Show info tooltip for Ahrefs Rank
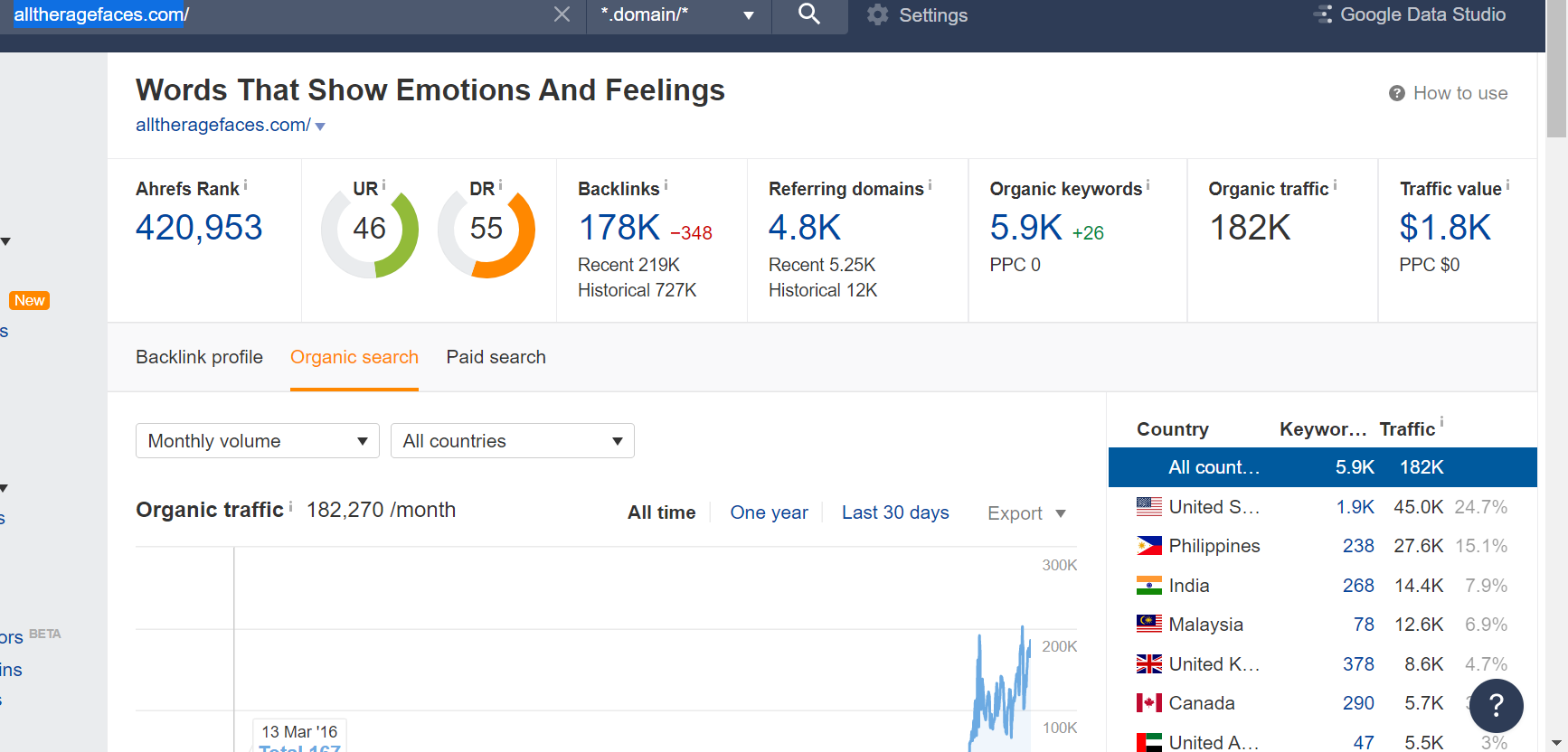The image size is (1568, 752). point(245,184)
